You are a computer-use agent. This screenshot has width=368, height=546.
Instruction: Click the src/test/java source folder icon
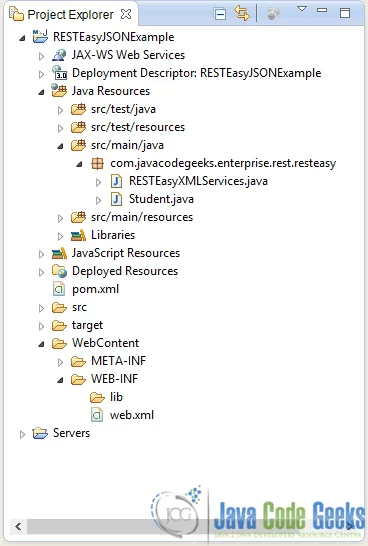click(x=78, y=109)
